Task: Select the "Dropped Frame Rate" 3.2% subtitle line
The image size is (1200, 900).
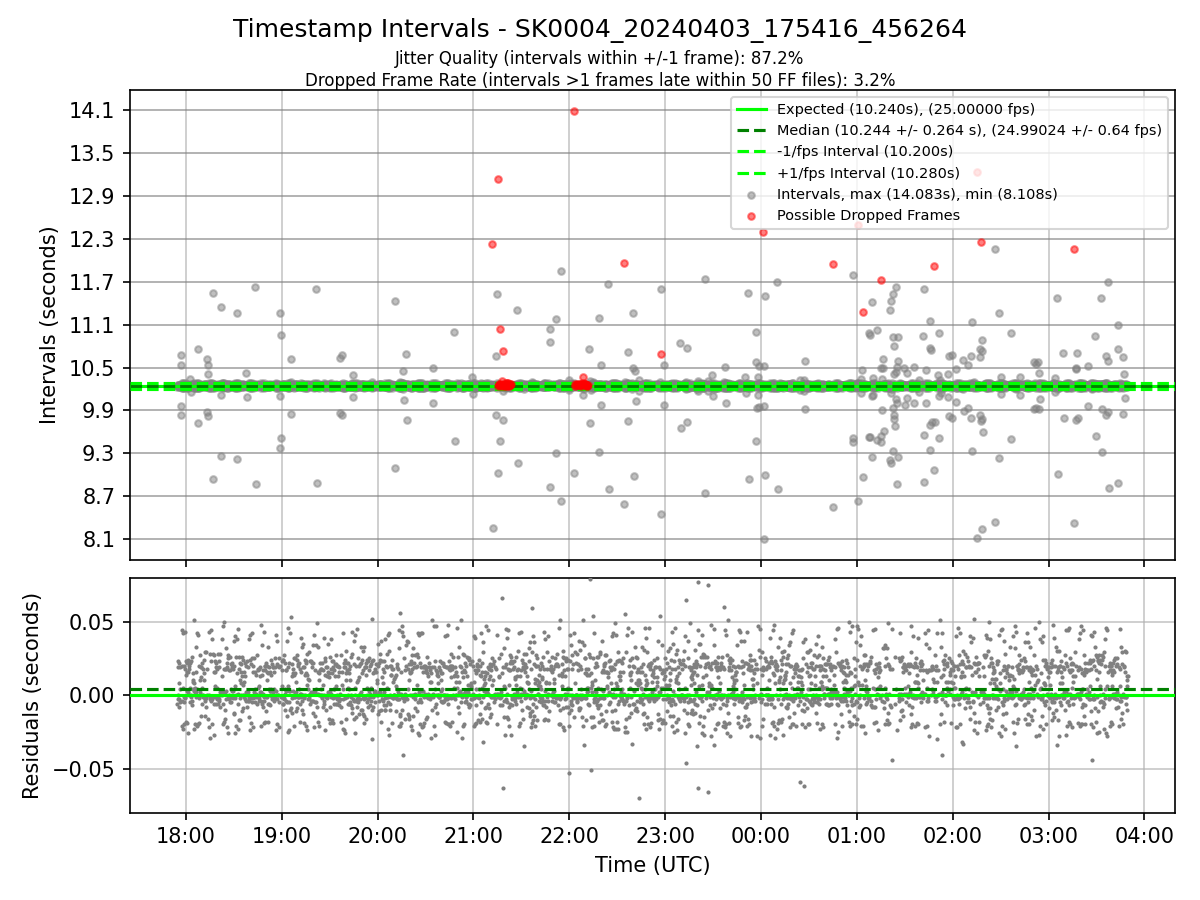Action: 600,79
